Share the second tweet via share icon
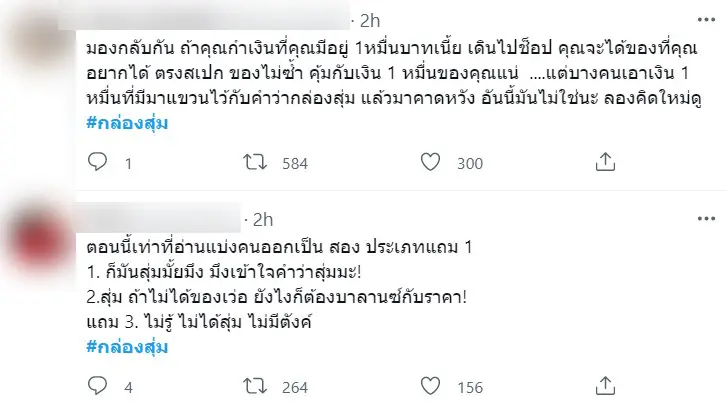 (x=605, y=387)
